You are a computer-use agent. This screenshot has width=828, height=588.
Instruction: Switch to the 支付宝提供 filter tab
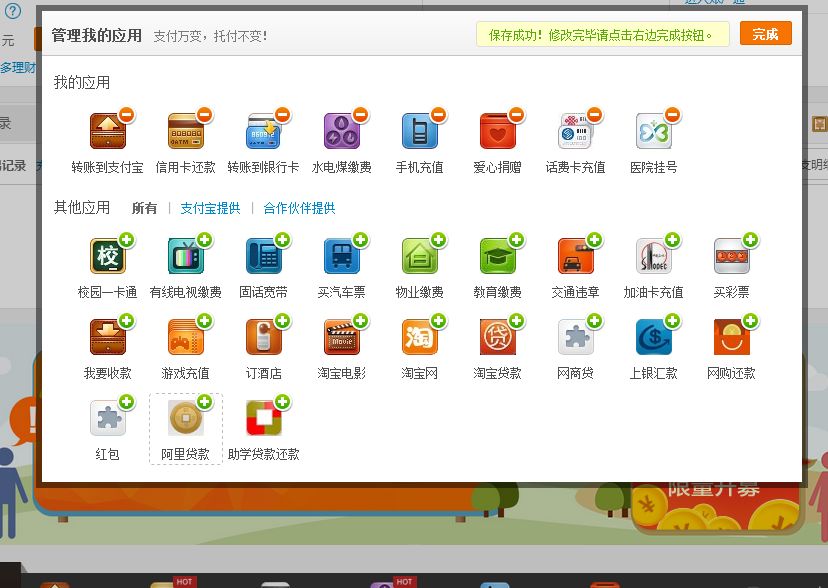(210, 208)
